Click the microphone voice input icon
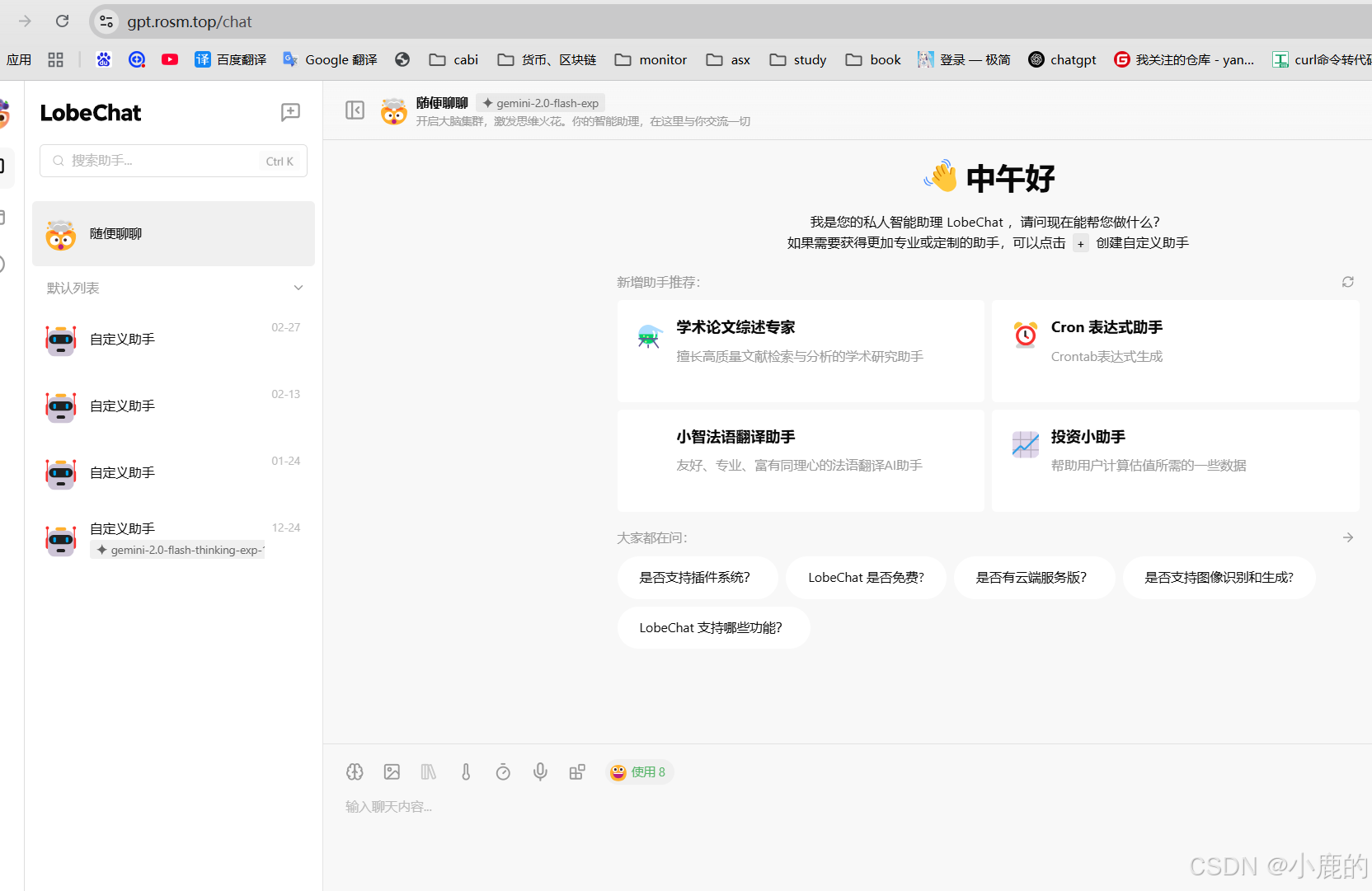This screenshot has width=1372, height=891. pyautogui.click(x=540, y=772)
